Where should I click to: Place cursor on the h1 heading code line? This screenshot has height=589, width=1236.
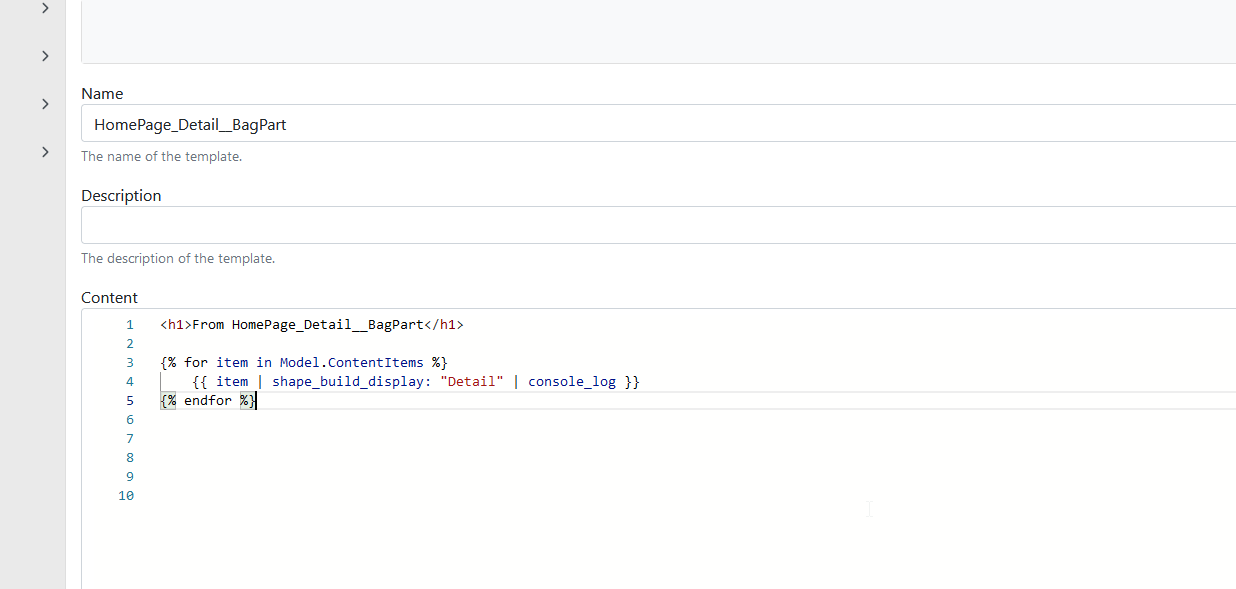(312, 325)
